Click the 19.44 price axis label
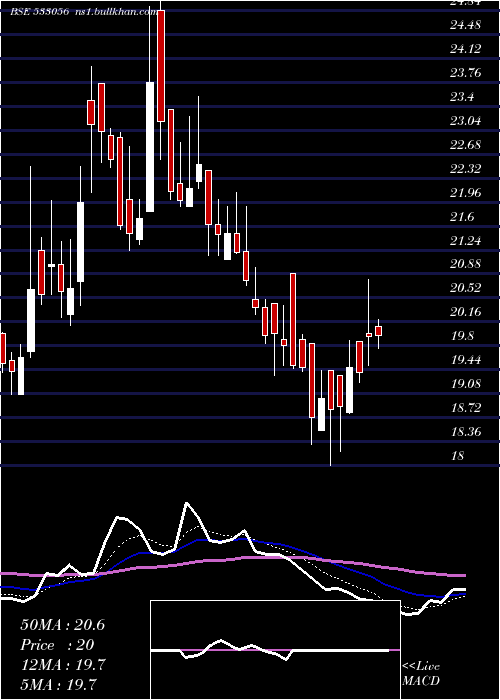This screenshot has height=700, width=500. [x=466, y=360]
